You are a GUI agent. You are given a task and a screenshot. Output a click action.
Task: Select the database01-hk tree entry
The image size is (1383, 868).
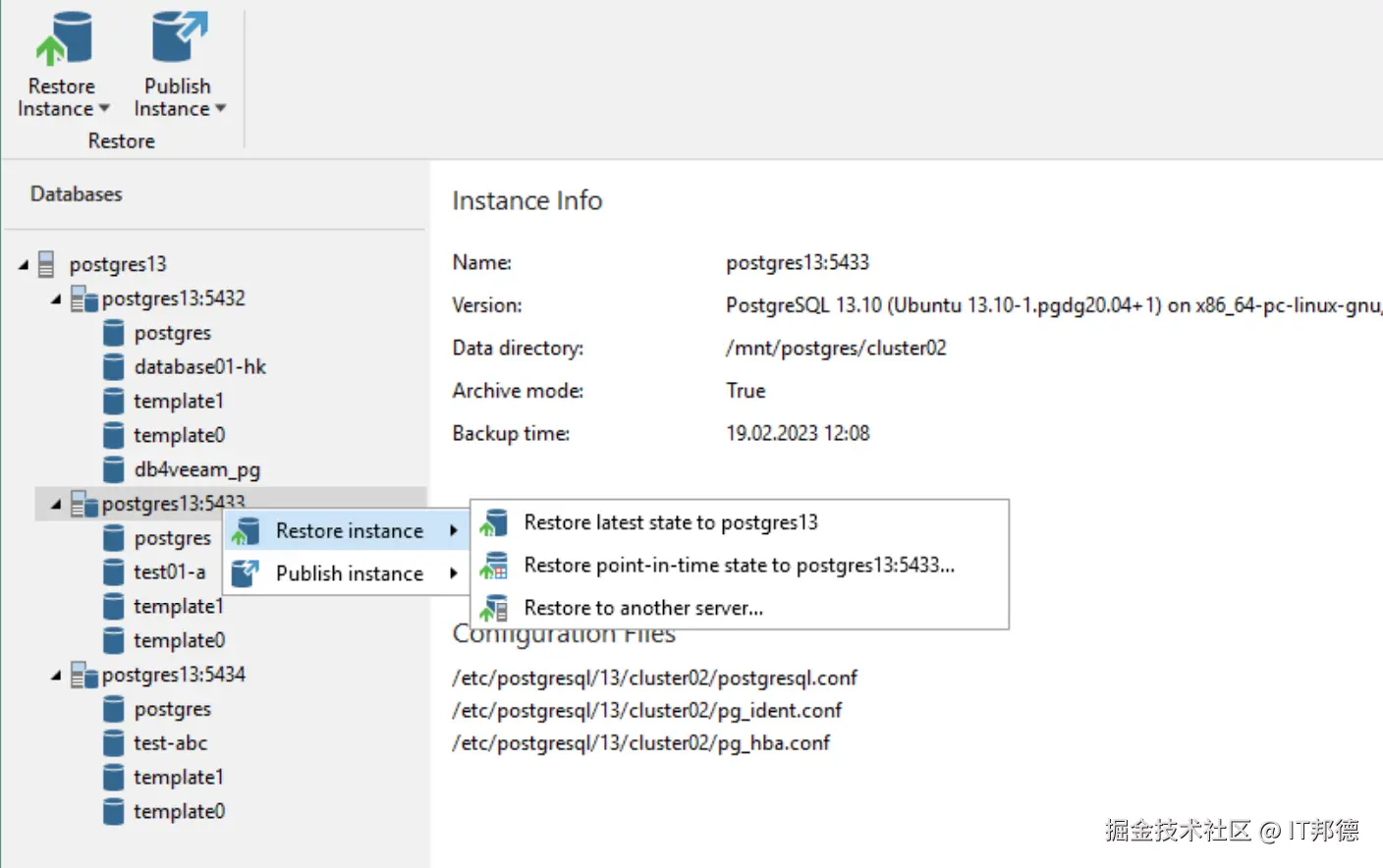200,367
